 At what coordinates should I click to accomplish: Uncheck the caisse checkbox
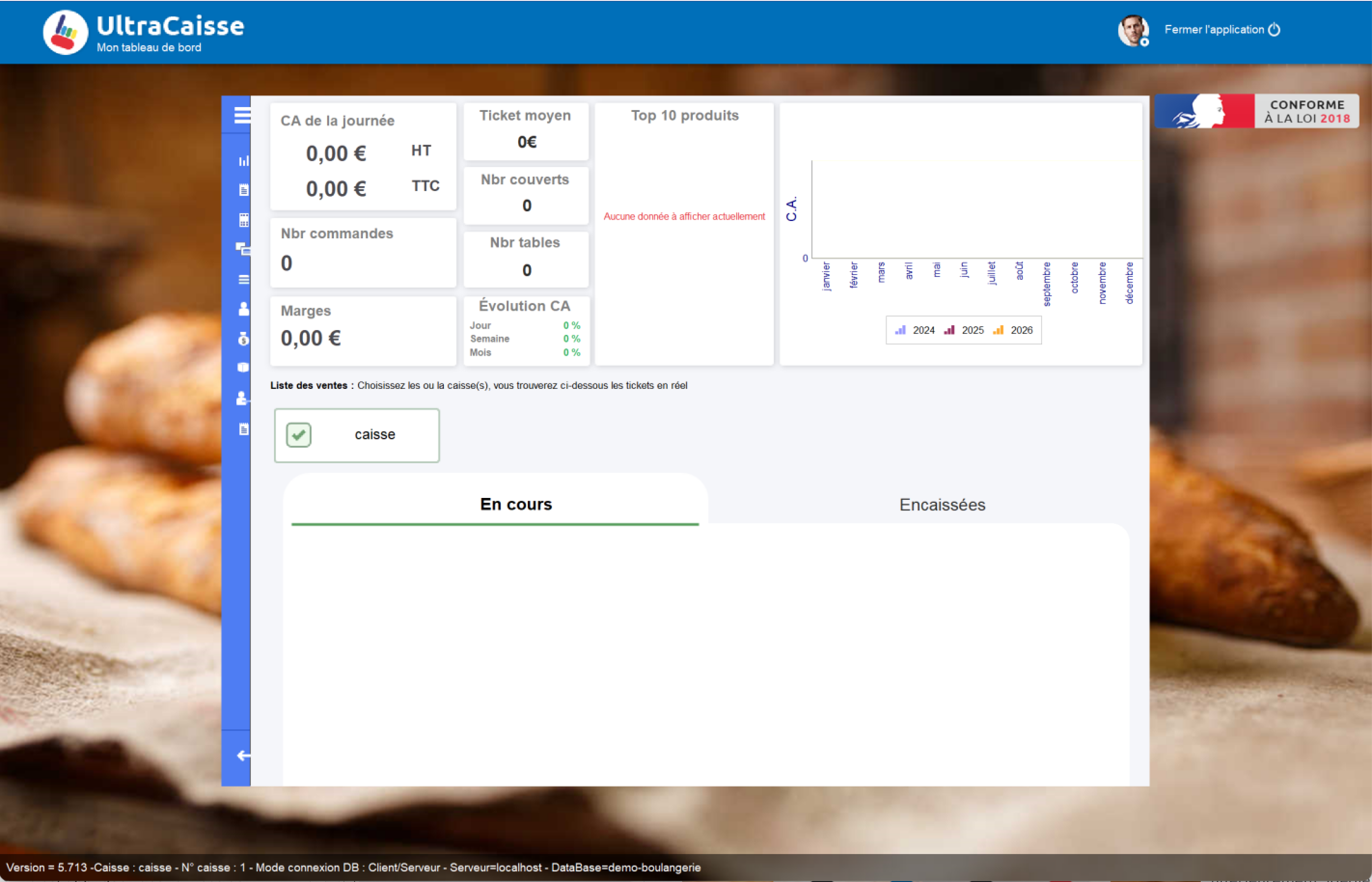[298, 435]
